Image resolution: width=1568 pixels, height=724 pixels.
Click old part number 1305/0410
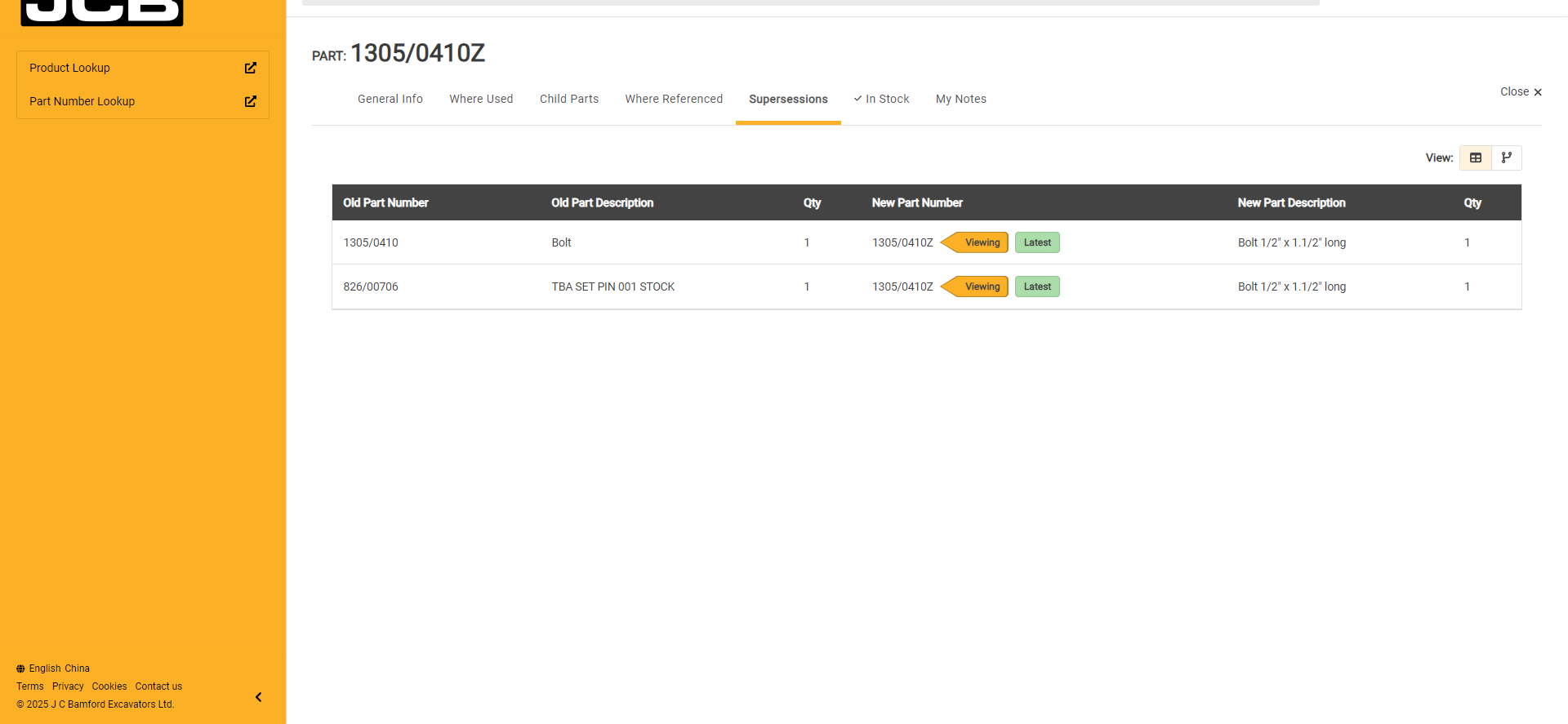pos(371,242)
